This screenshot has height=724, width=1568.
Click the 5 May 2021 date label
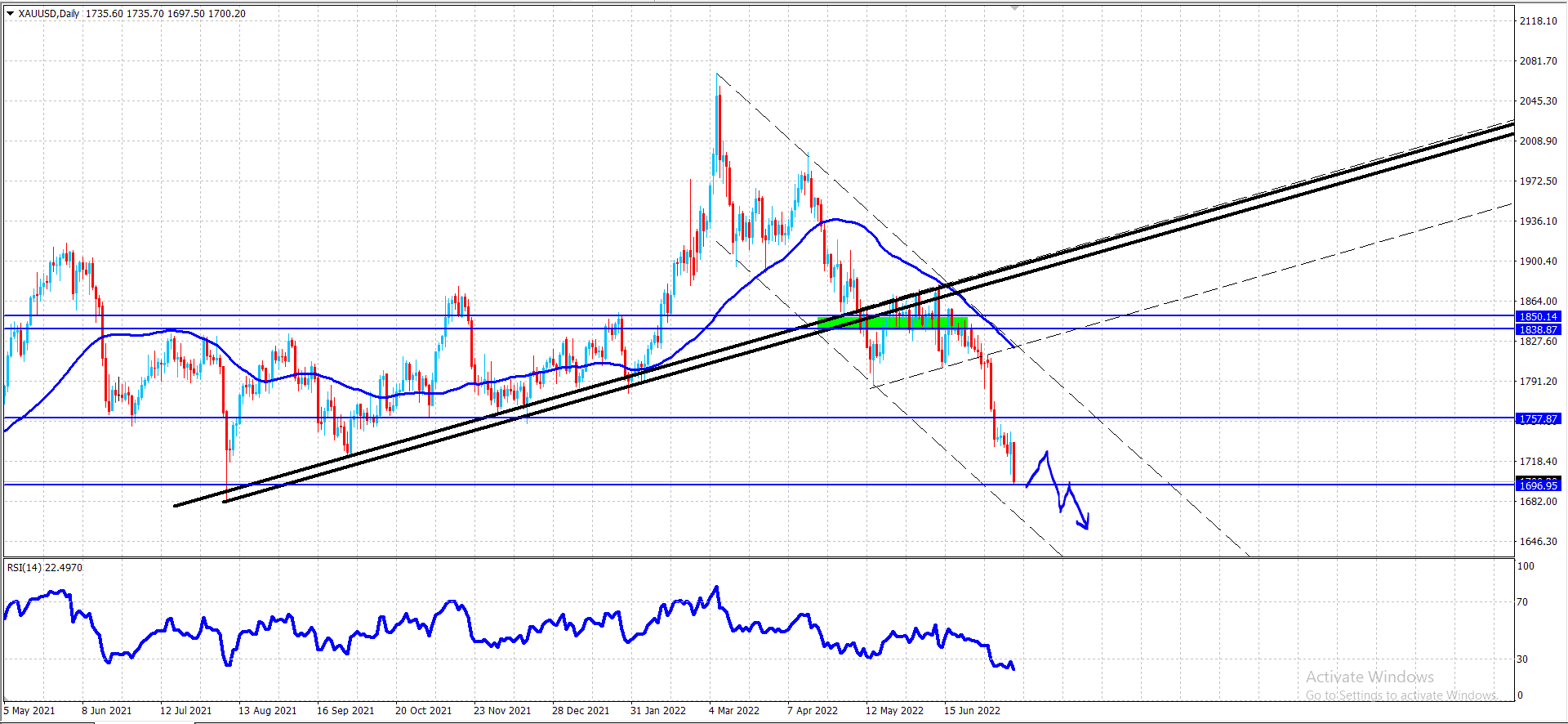tap(29, 710)
